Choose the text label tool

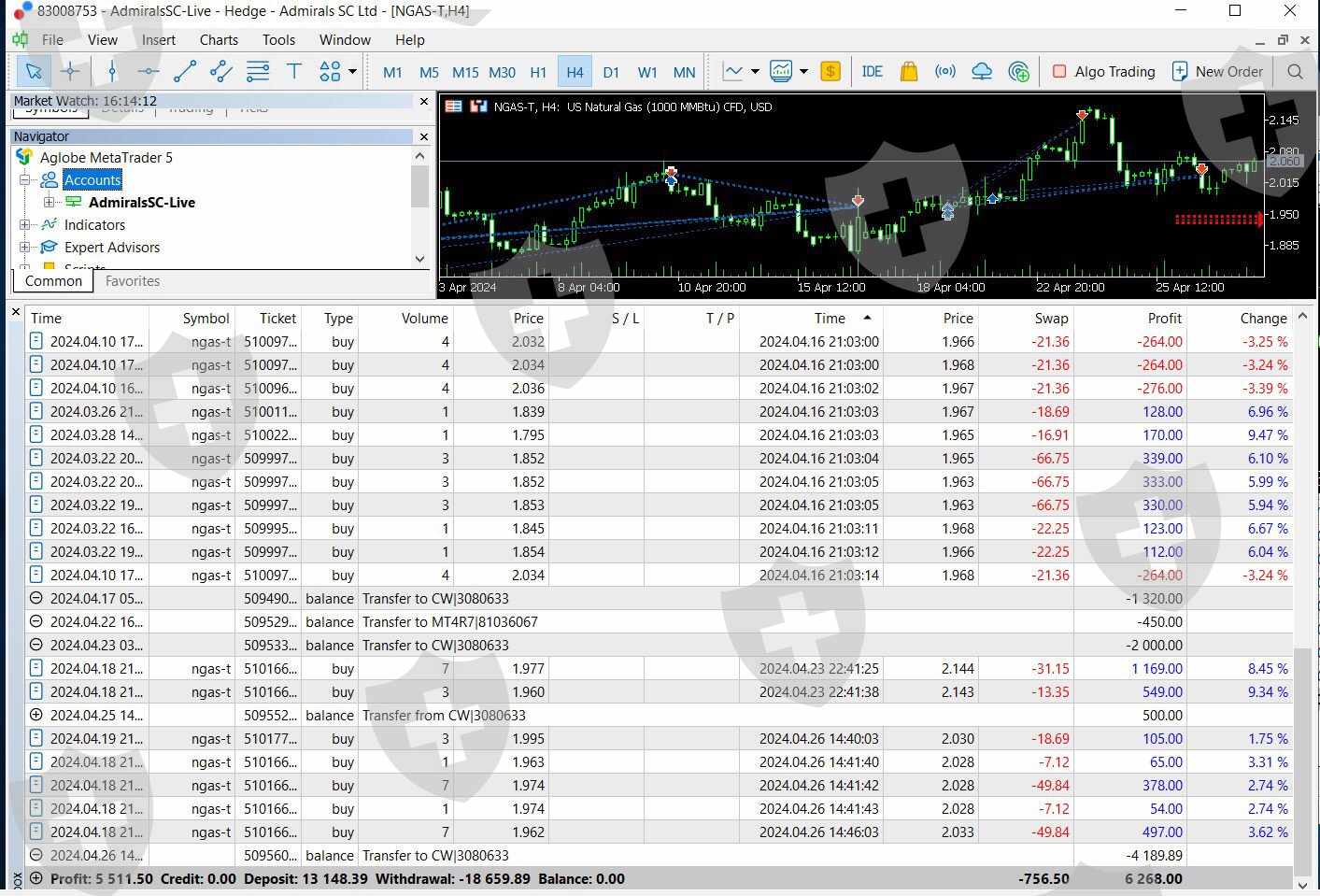[x=294, y=72]
